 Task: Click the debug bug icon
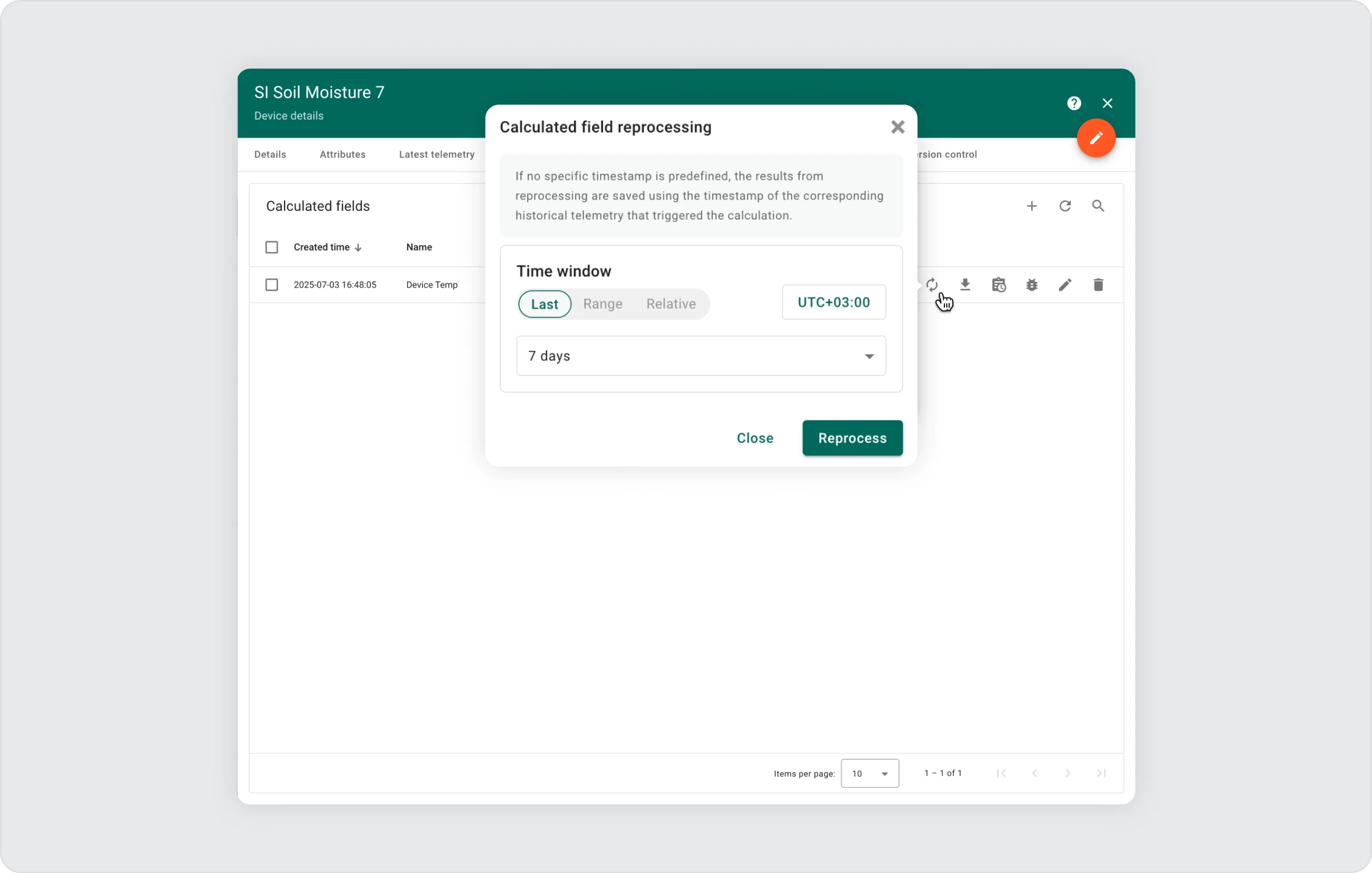[1032, 285]
